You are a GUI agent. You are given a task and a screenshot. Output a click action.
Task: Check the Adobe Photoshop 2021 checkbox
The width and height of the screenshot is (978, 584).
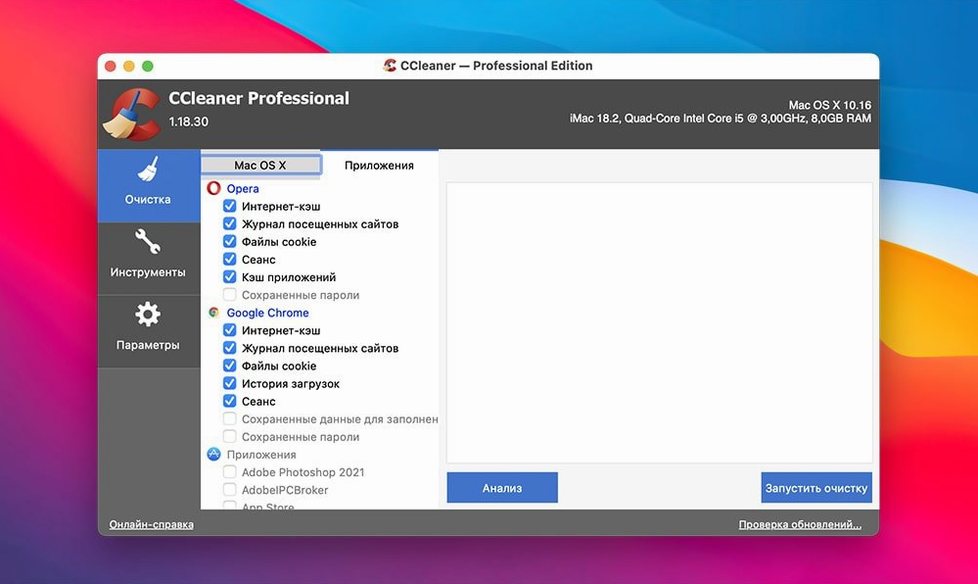[x=230, y=472]
